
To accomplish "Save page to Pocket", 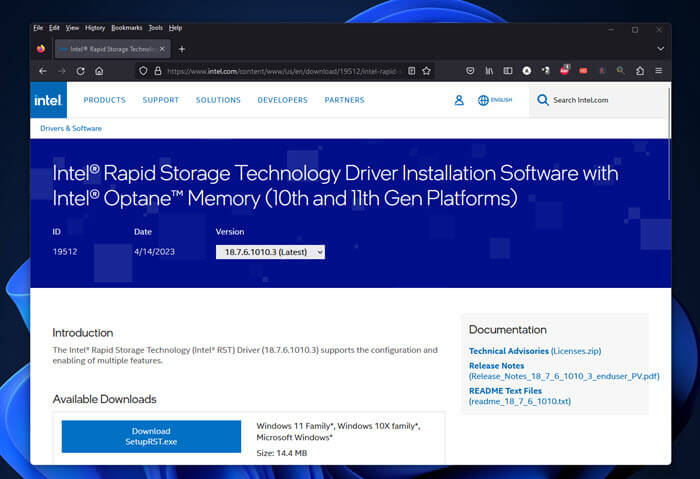I will [x=470, y=71].
